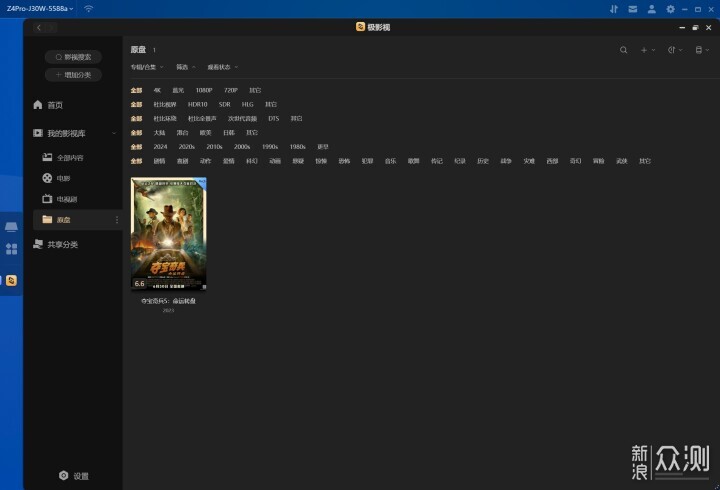Viewport: 720px width, 490px height.
Task: Click the 影视搜索 search button
Action: pyautogui.click(x=73, y=57)
